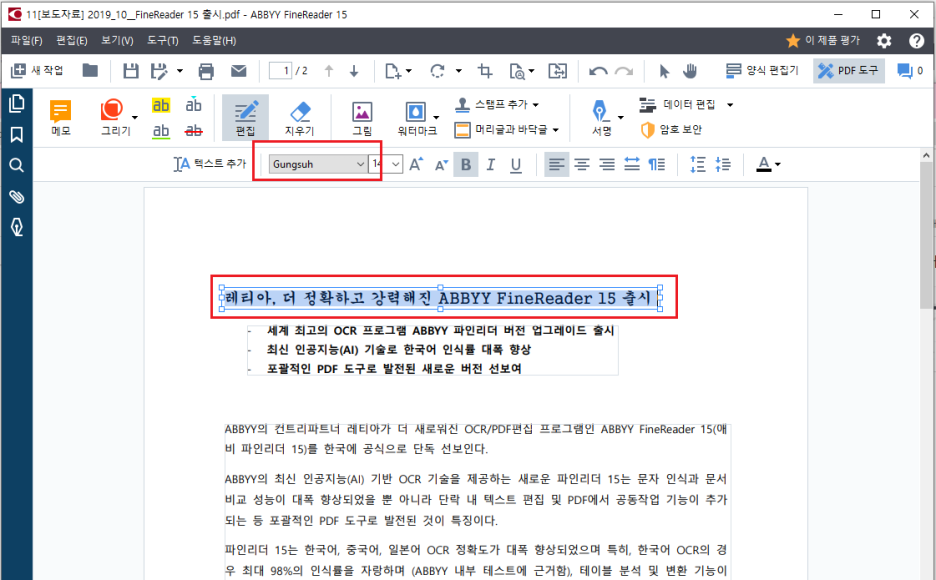Image resolution: width=936 pixels, height=580 pixels.
Task: Open the search panel in sidebar
Action: click(17, 165)
